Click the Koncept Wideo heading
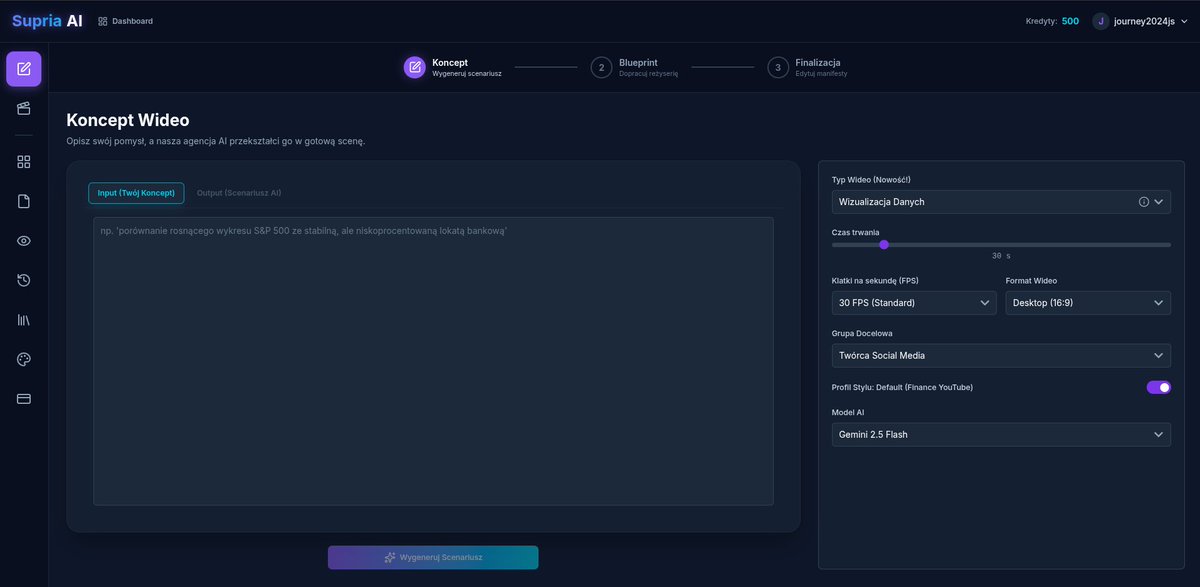This screenshot has height=587, width=1200. click(x=128, y=120)
